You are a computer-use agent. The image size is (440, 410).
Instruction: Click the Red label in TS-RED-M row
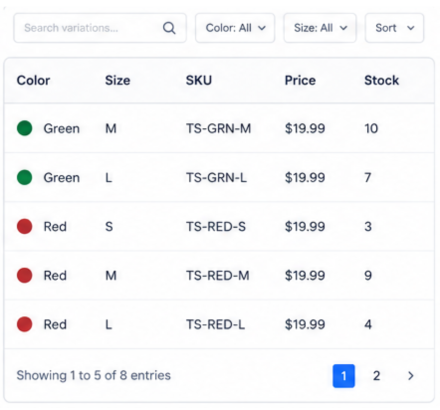[55, 275]
